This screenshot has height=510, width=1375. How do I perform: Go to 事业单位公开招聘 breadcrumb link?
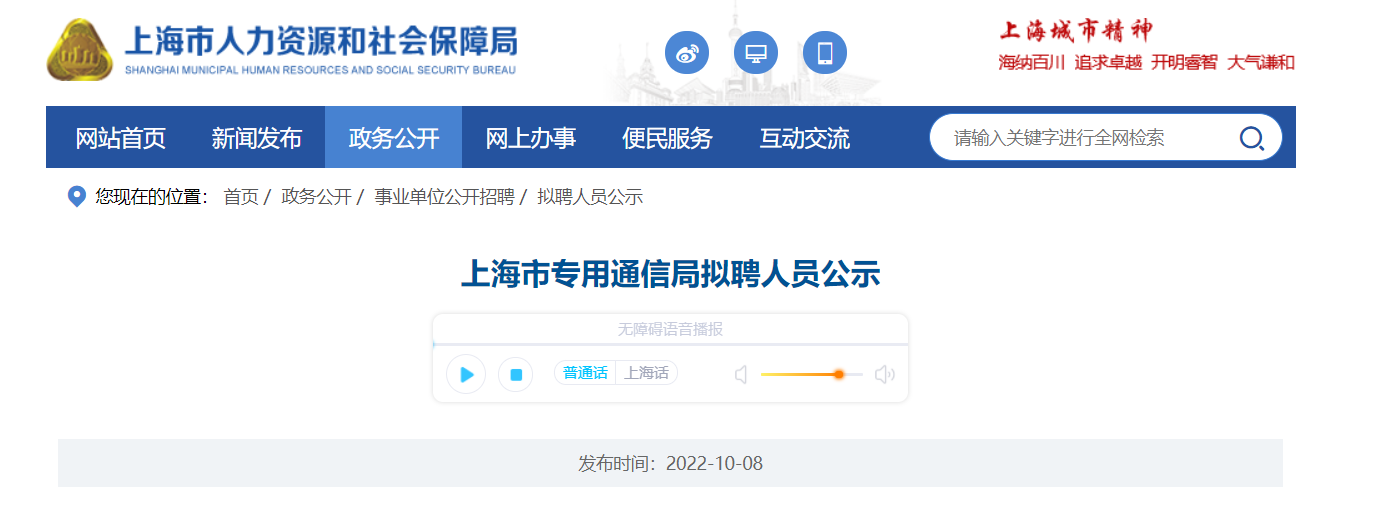[444, 197]
